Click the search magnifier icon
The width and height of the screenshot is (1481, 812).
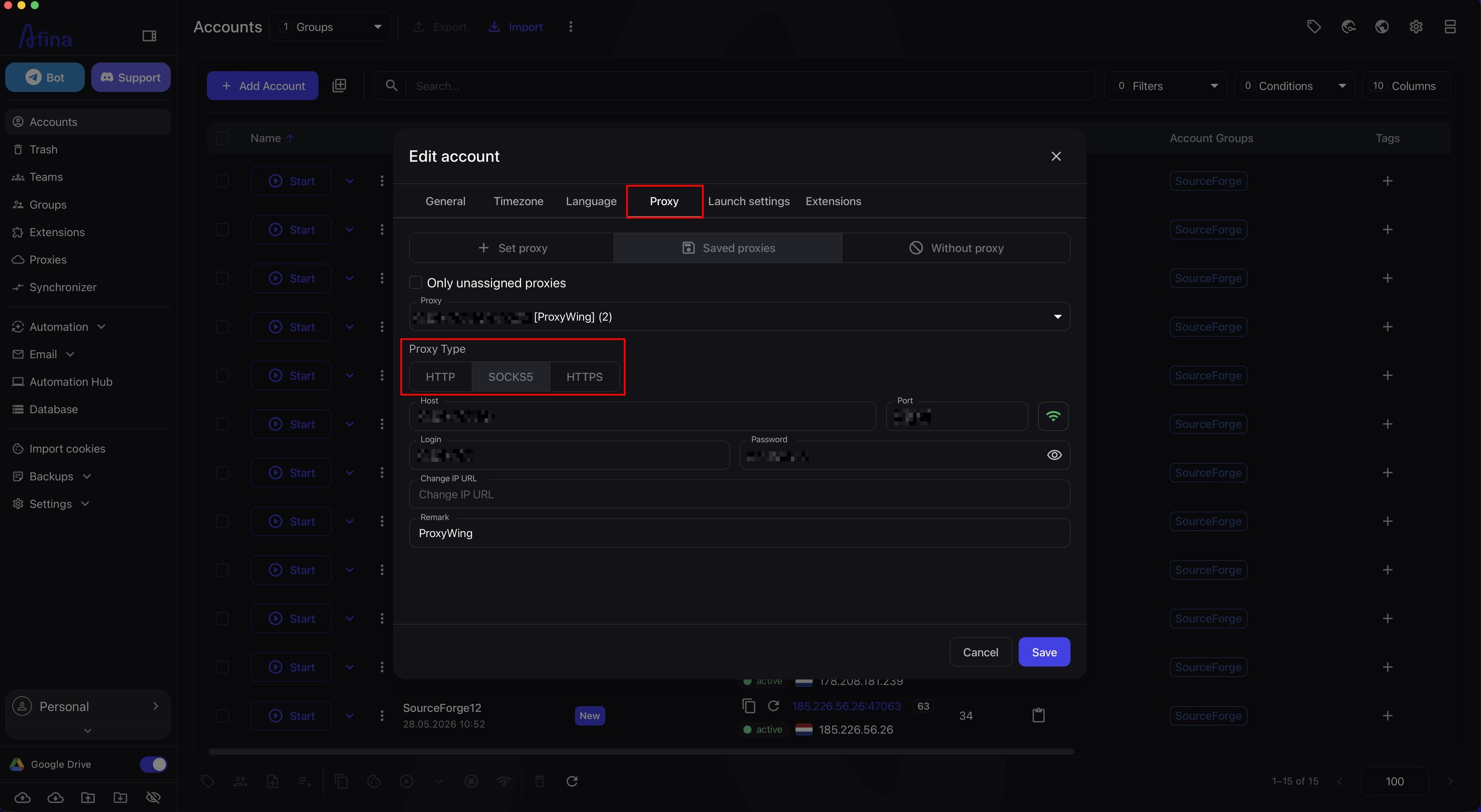click(391, 86)
